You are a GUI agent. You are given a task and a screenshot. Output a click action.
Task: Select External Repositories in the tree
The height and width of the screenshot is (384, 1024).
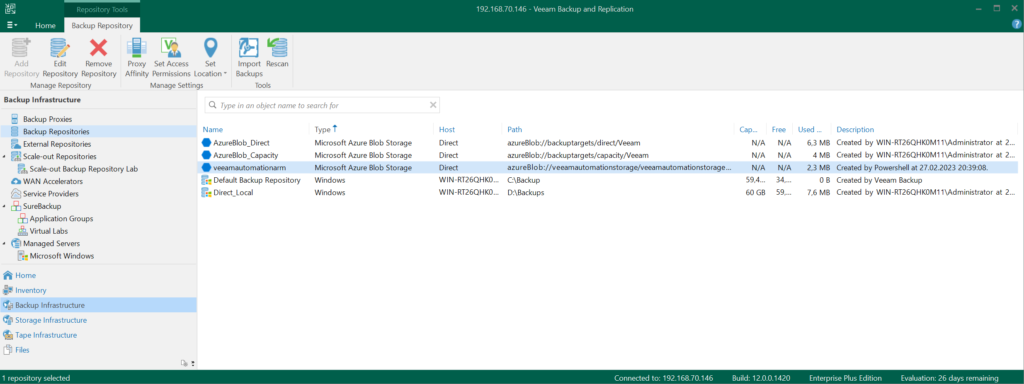tap(57, 144)
